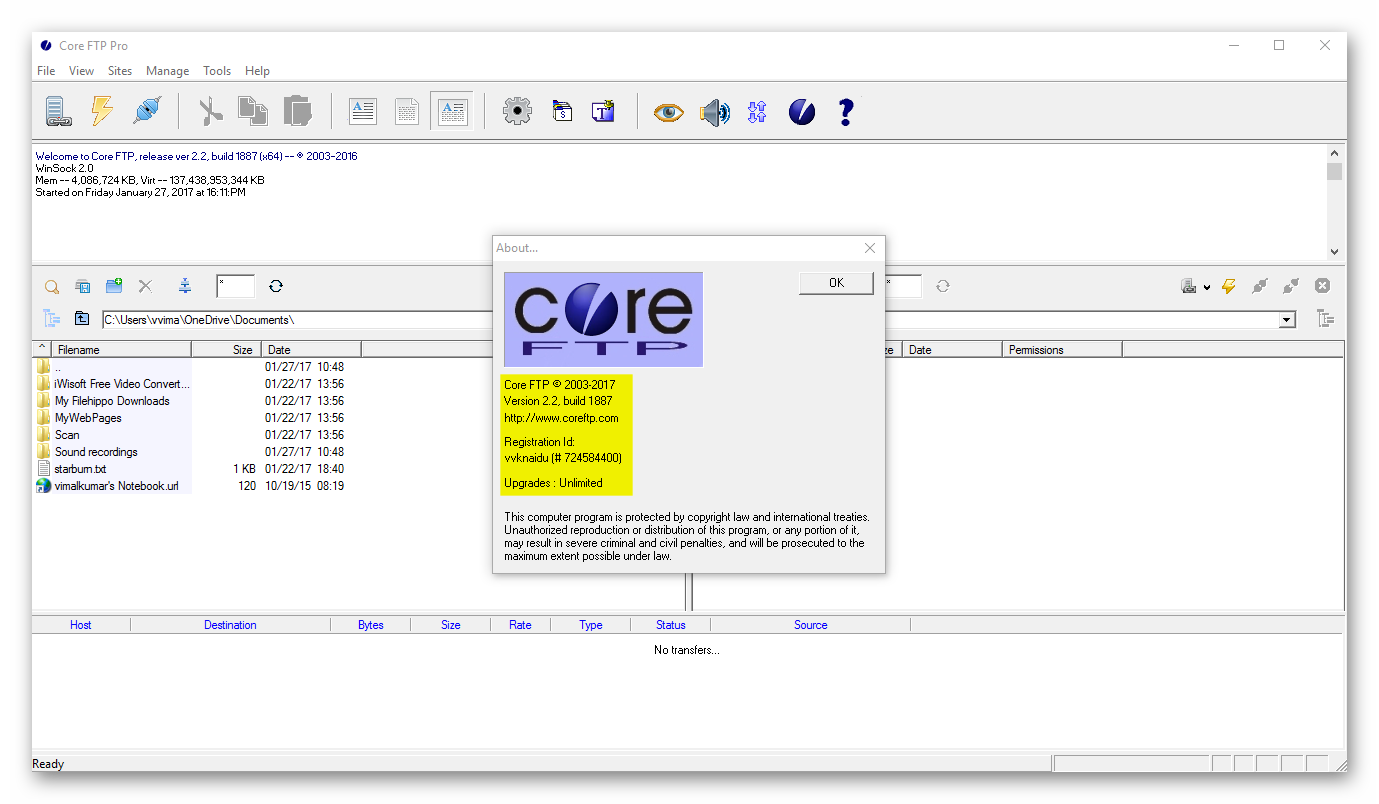1379x804 pixels.
Task: Refresh the remote file listing
Action: point(943,286)
